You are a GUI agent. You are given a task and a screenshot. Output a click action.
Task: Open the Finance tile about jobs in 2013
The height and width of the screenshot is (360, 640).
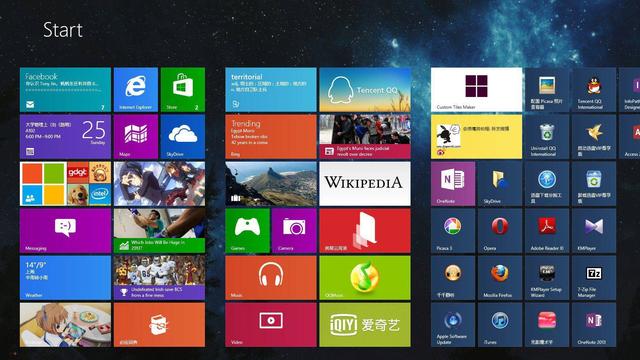click(160, 231)
